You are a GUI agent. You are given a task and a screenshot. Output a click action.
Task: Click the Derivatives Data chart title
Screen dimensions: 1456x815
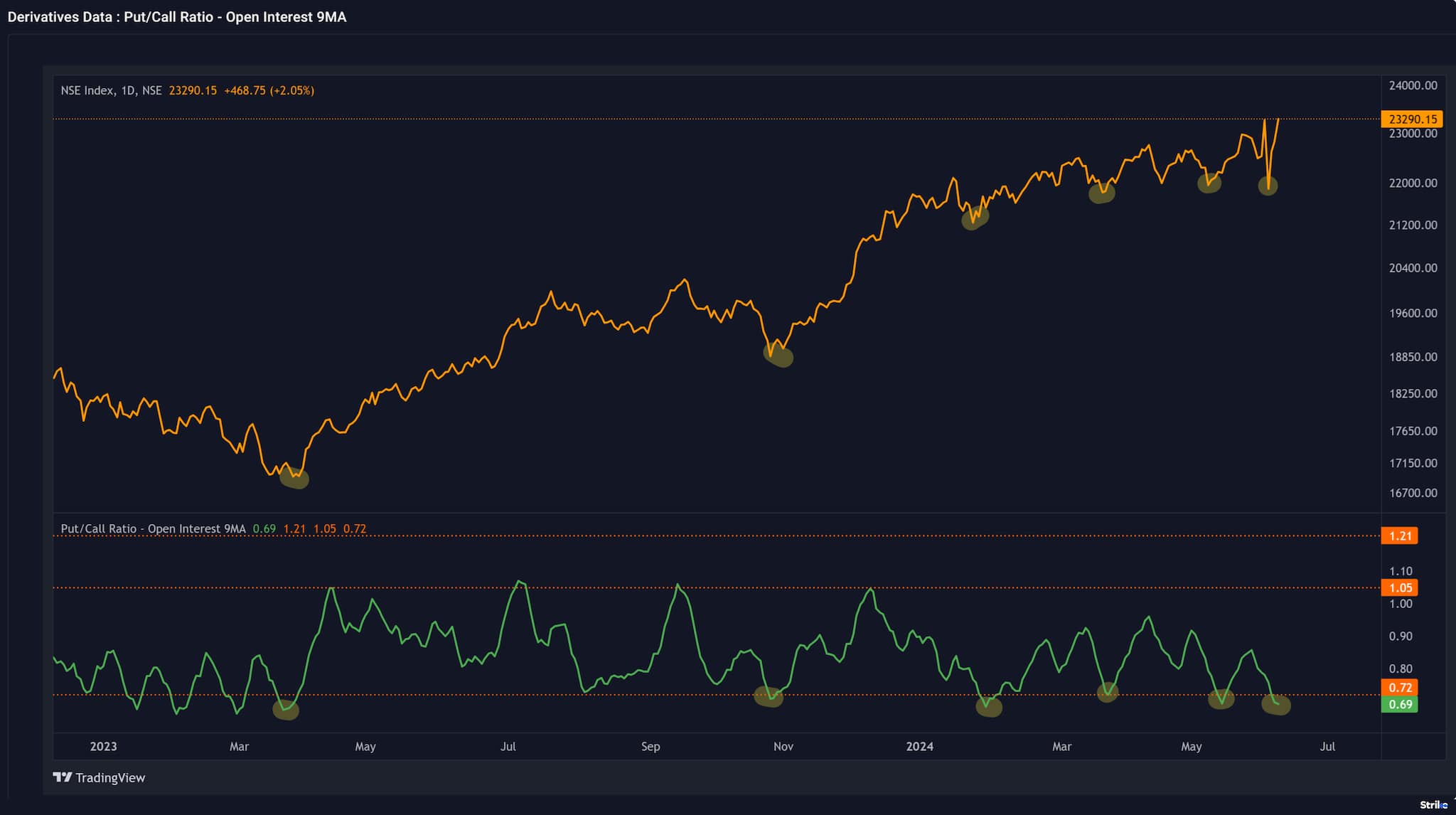(x=177, y=17)
